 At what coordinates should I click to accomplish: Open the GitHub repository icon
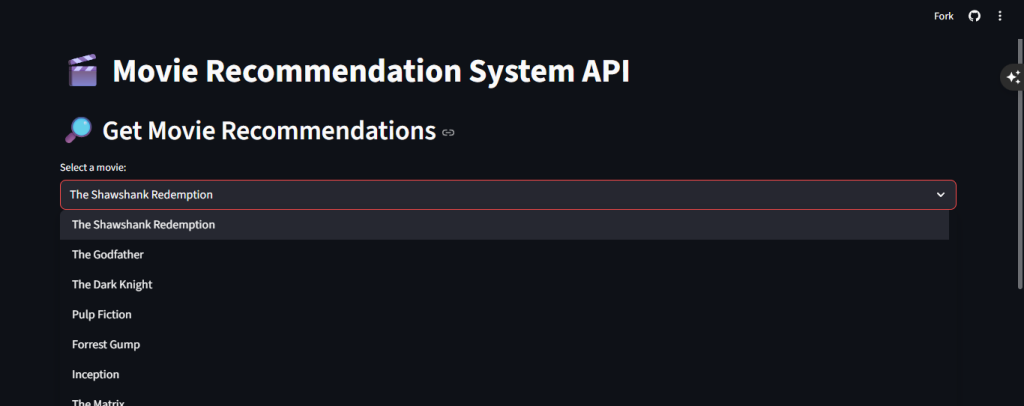[x=974, y=16]
